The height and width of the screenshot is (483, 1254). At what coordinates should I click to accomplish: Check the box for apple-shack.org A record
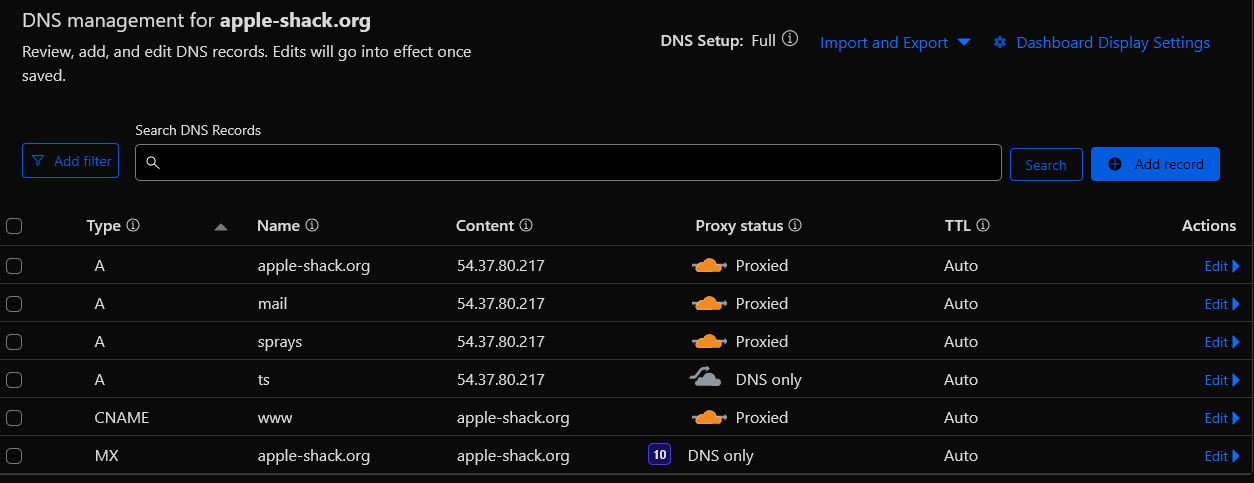pyautogui.click(x=14, y=266)
